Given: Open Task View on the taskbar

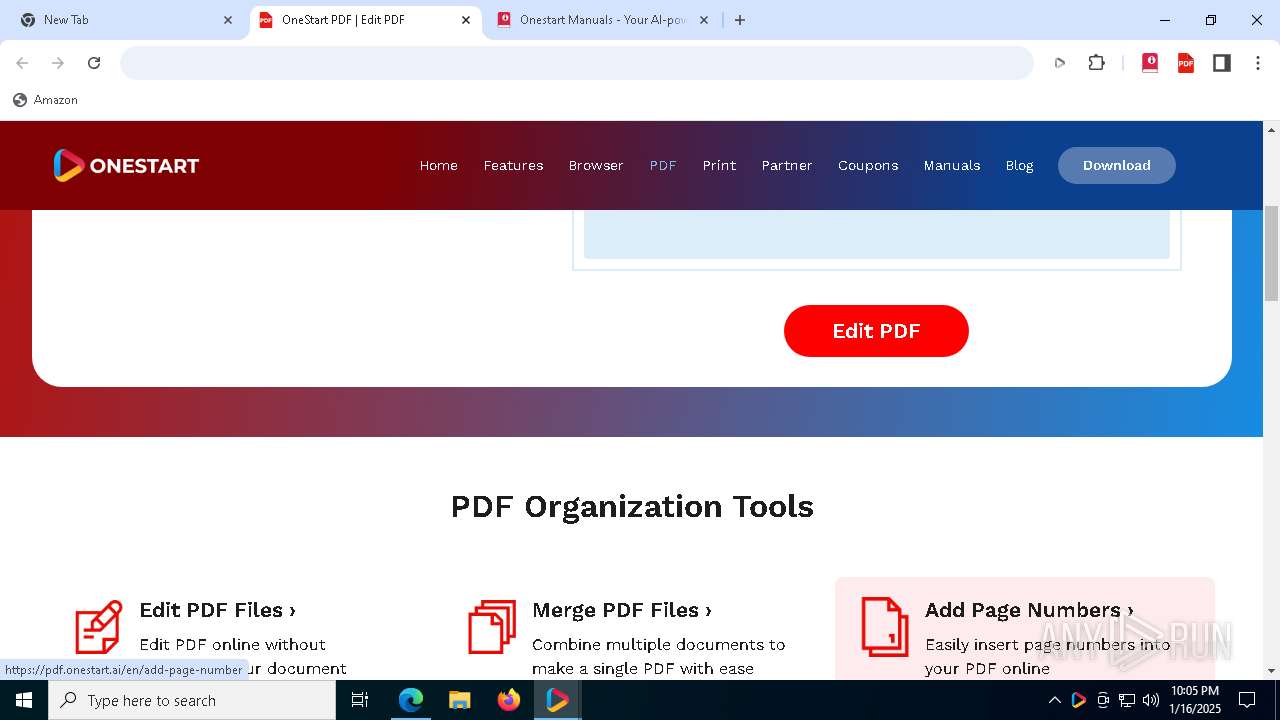Looking at the screenshot, I should click(x=360, y=700).
